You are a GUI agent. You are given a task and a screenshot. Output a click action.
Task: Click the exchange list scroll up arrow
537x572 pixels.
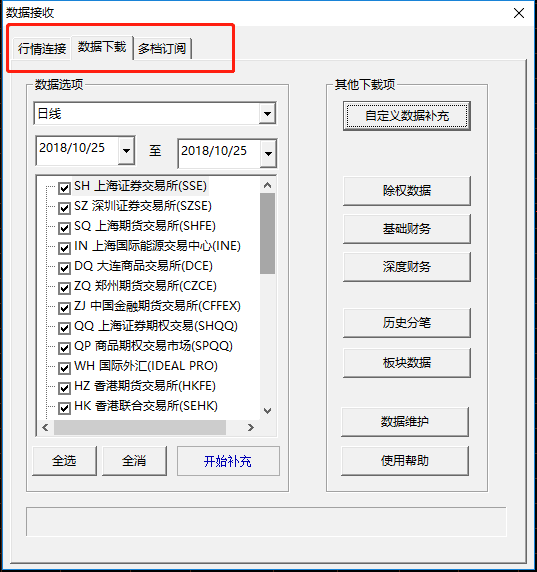pos(267,185)
